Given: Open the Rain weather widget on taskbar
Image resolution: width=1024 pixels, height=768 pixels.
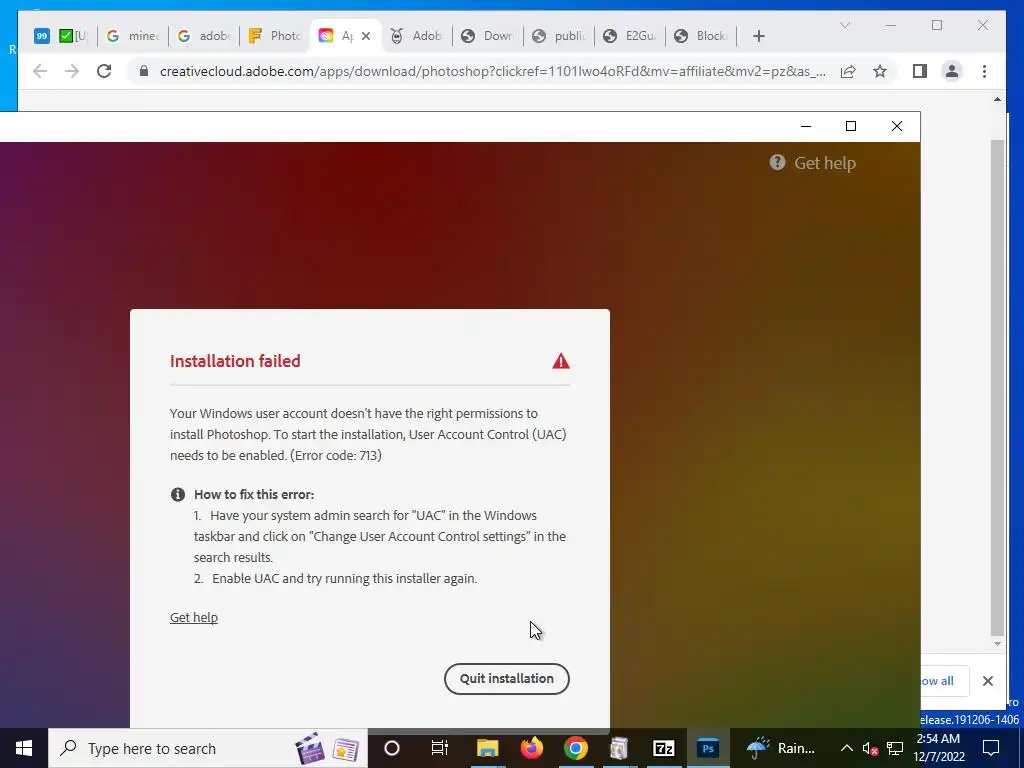Looking at the screenshot, I should (781, 748).
